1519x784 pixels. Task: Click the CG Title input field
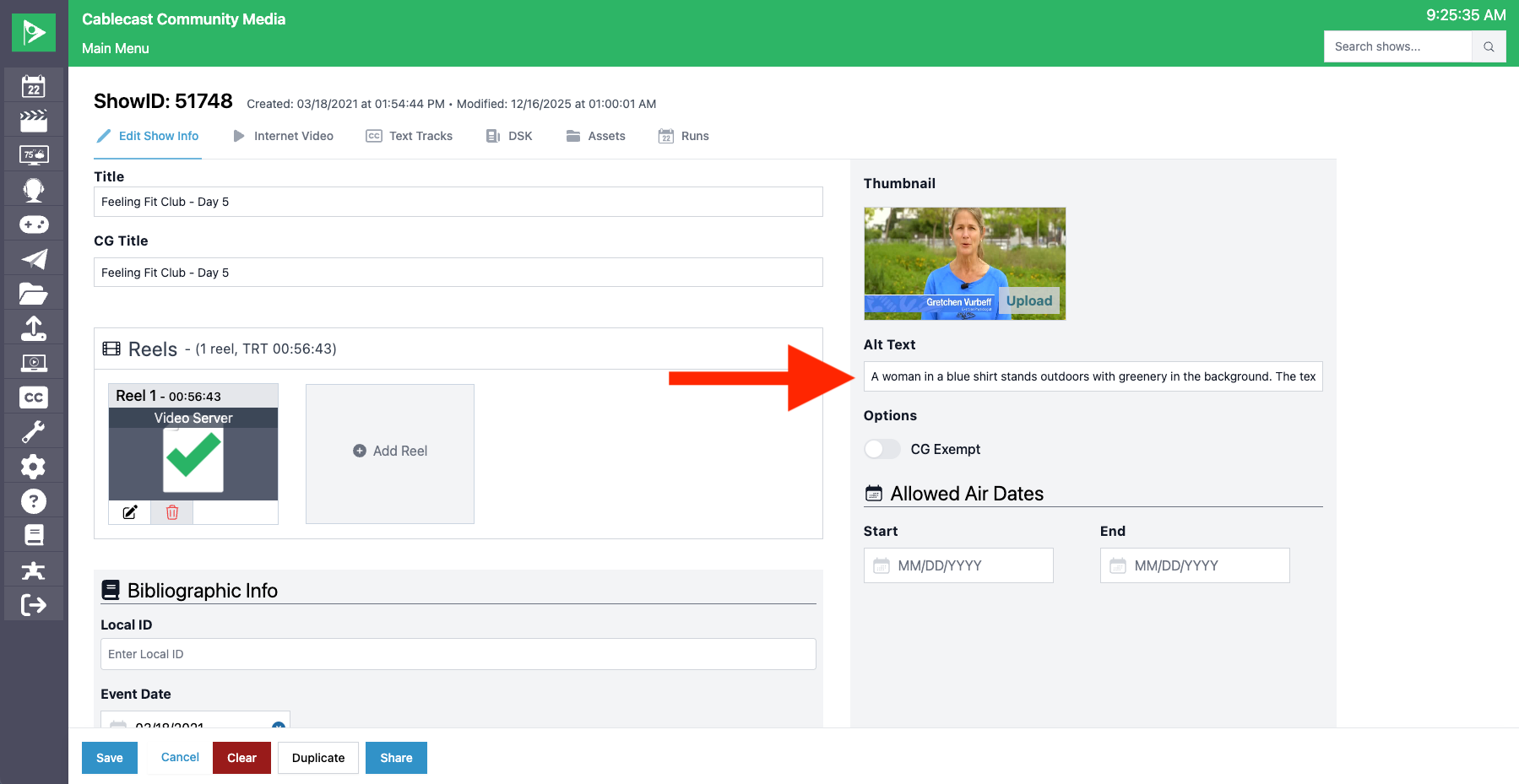click(x=458, y=273)
